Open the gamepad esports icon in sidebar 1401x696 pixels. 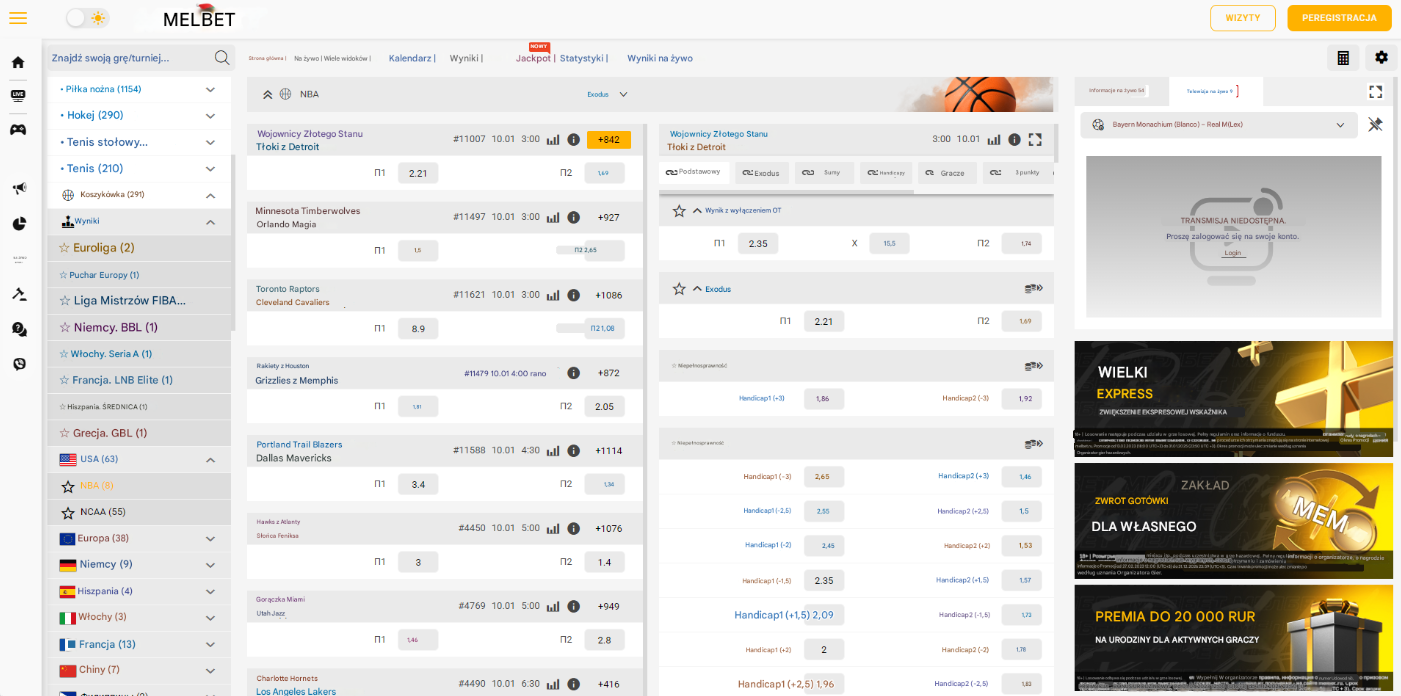point(18,129)
